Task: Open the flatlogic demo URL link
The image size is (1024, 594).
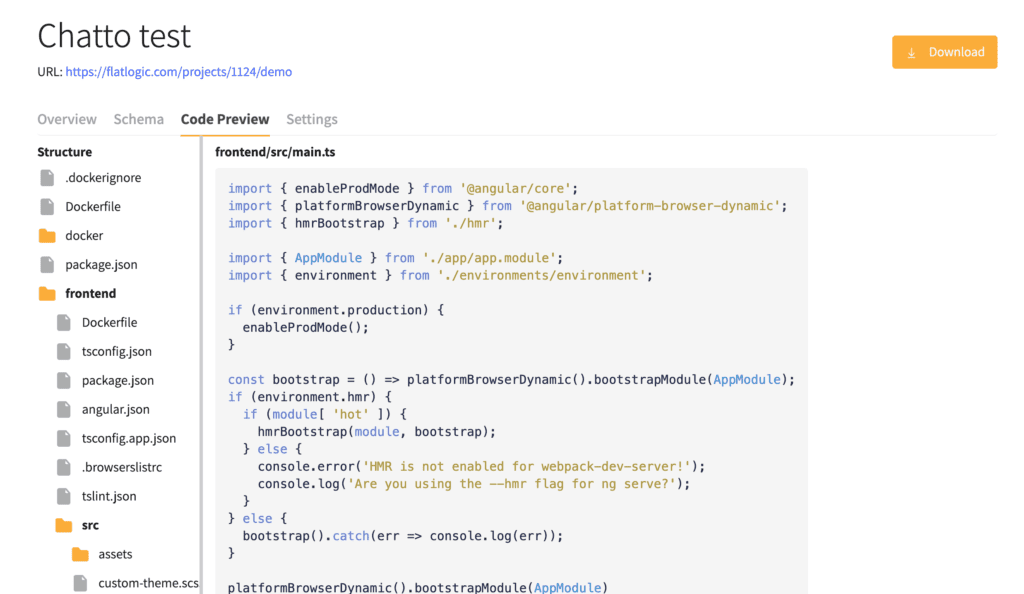Action: tap(178, 72)
